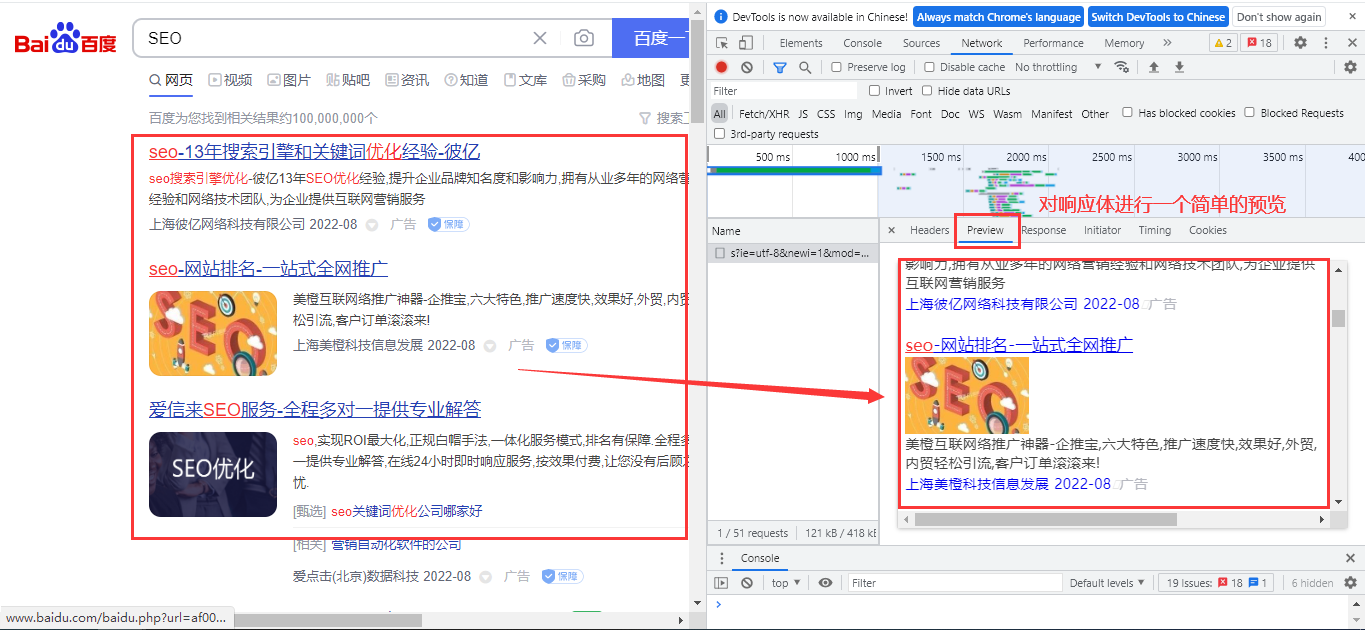Image resolution: width=1365 pixels, height=630 pixels.
Task: Toggle the device toolbar icon
Action: coord(746,43)
